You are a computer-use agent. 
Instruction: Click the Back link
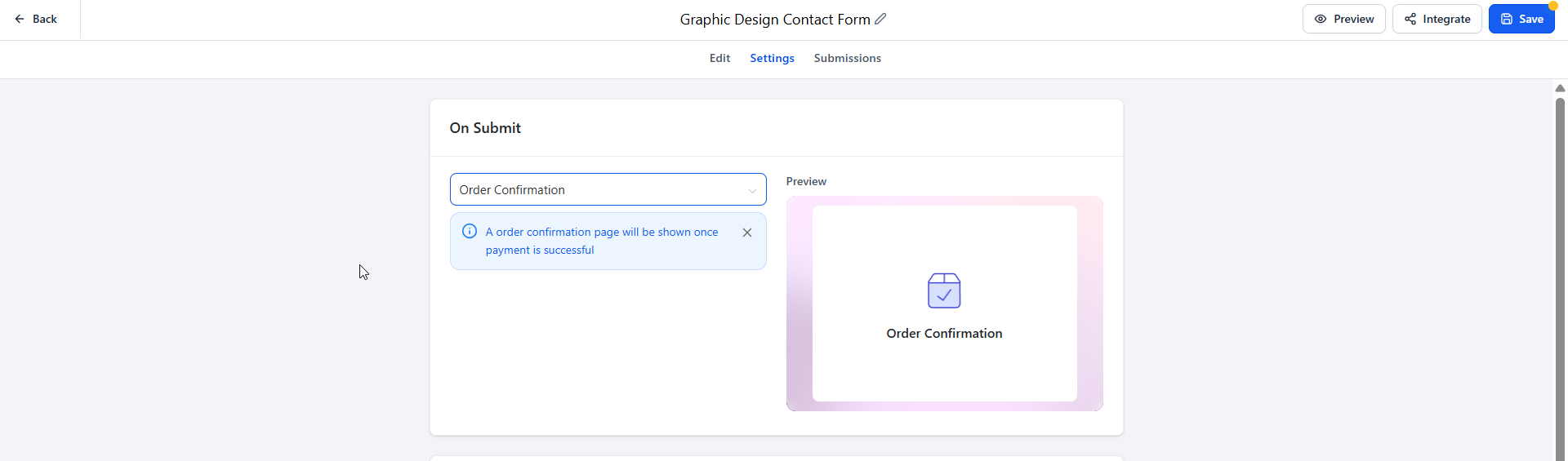[x=36, y=19]
